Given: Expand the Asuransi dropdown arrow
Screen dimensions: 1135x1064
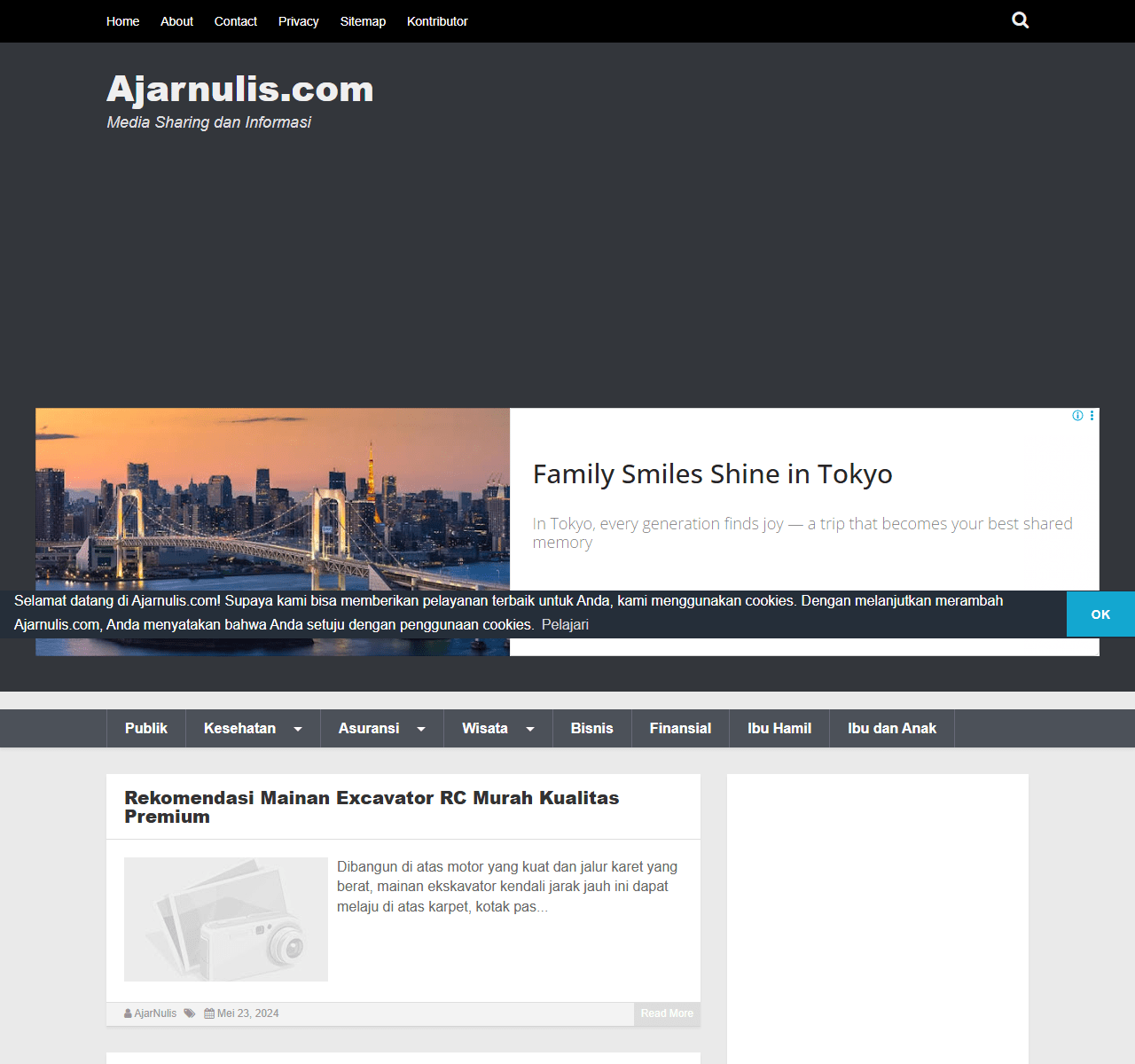Looking at the screenshot, I should [x=421, y=729].
